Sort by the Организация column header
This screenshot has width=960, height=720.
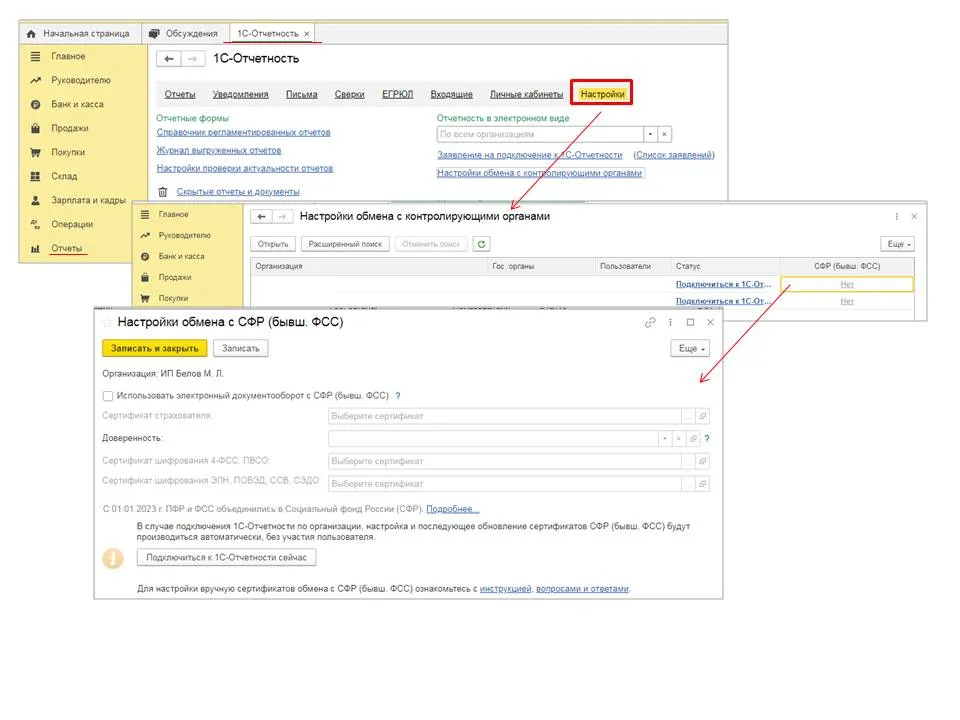tap(369, 266)
